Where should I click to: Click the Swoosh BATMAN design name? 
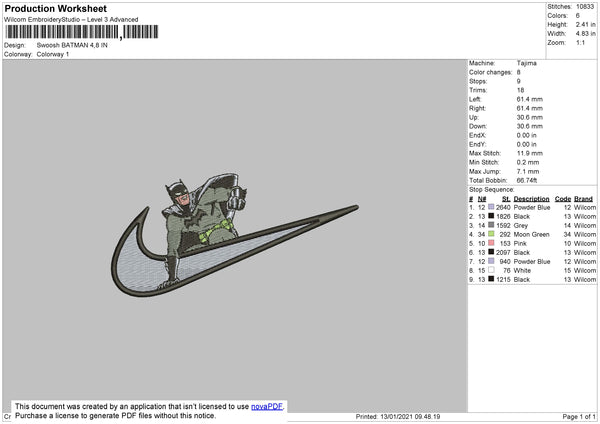coord(72,45)
